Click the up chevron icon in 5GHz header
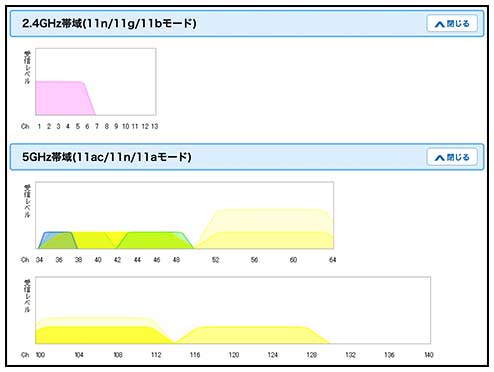This screenshot has height=372, width=494. [x=440, y=158]
